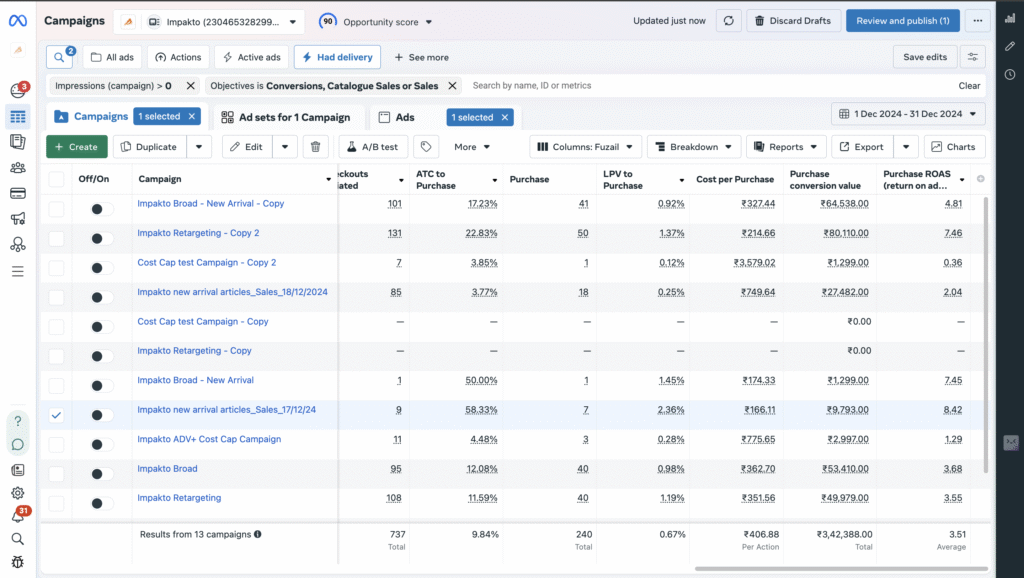Click refresh data icon near Updated just now

[x=729, y=21]
